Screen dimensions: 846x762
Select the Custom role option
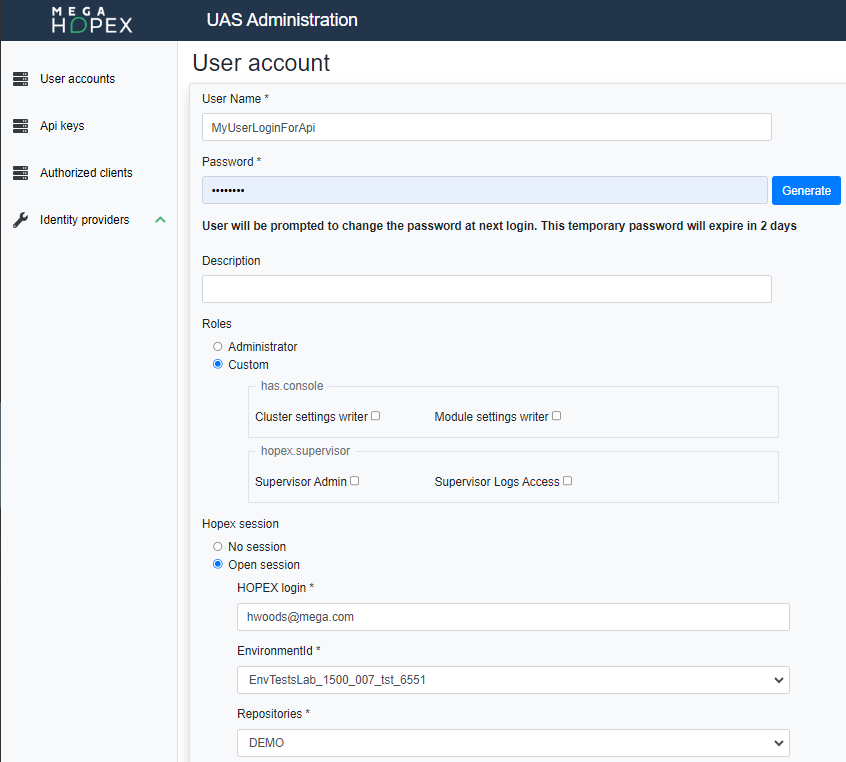pyautogui.click(x=218, y=365)
